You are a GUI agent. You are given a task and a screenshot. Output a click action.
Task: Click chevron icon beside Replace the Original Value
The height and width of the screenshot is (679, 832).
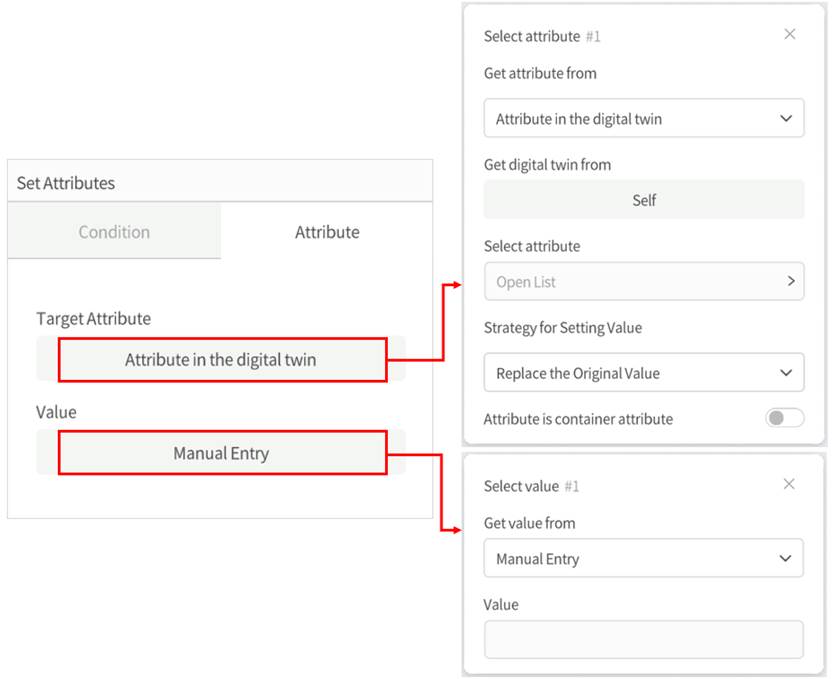786,373
